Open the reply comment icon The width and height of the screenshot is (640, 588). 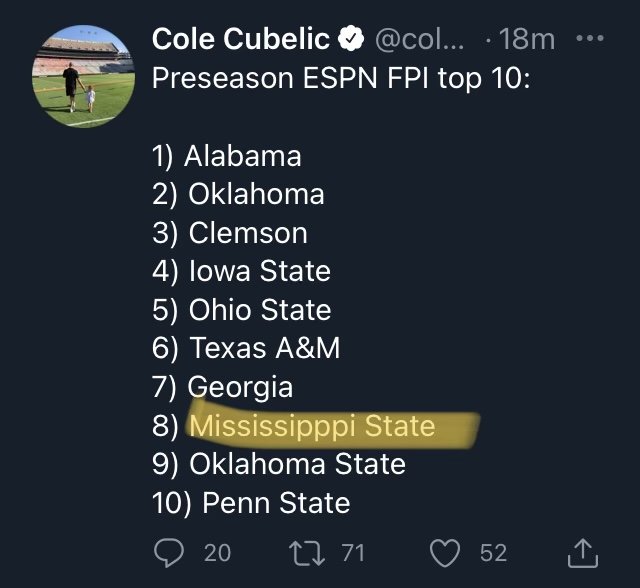pos(169,552)
